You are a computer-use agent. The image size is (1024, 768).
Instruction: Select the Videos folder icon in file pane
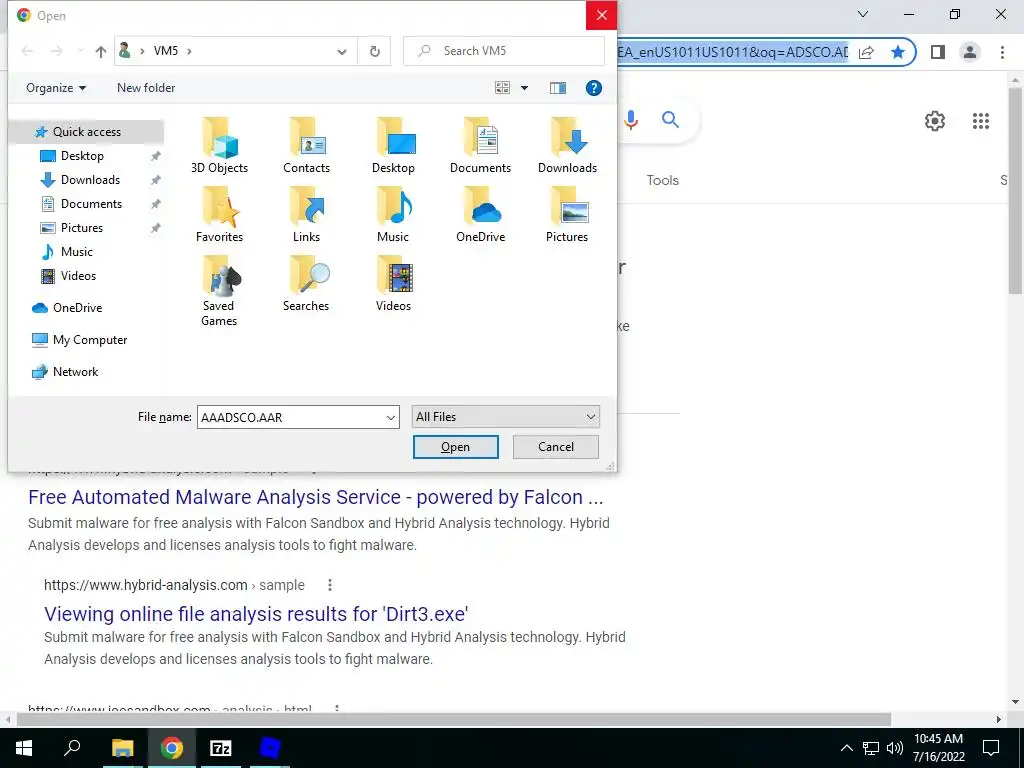click(x=393, y=283)
